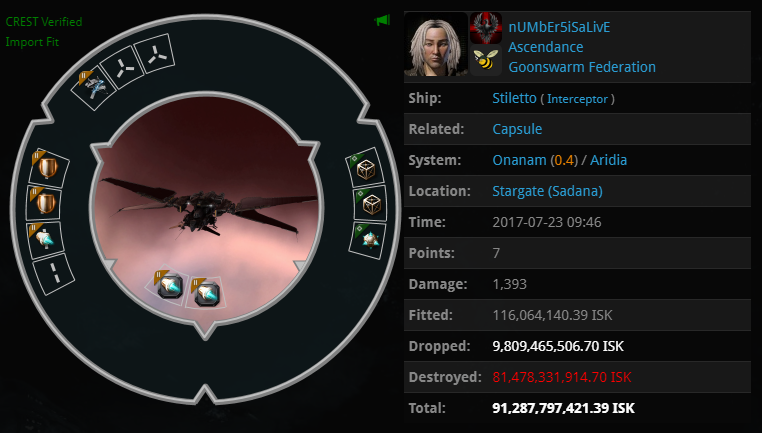This screenshot has width=762, height=433.
Task: Click the Ascendance red corporation logo
Action: tap(486, 28)
